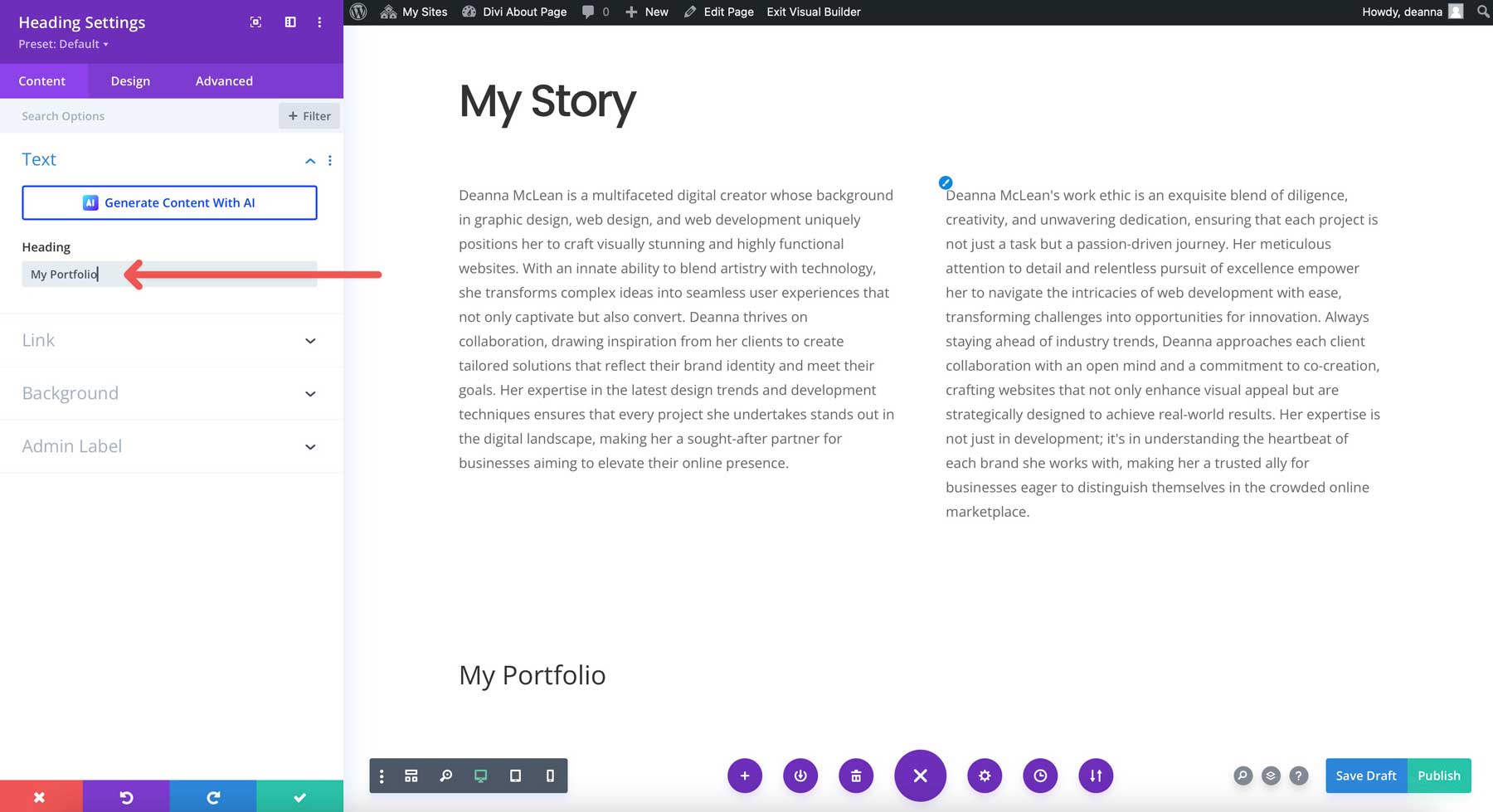Switch to wireframe view mode

(411, 776)
